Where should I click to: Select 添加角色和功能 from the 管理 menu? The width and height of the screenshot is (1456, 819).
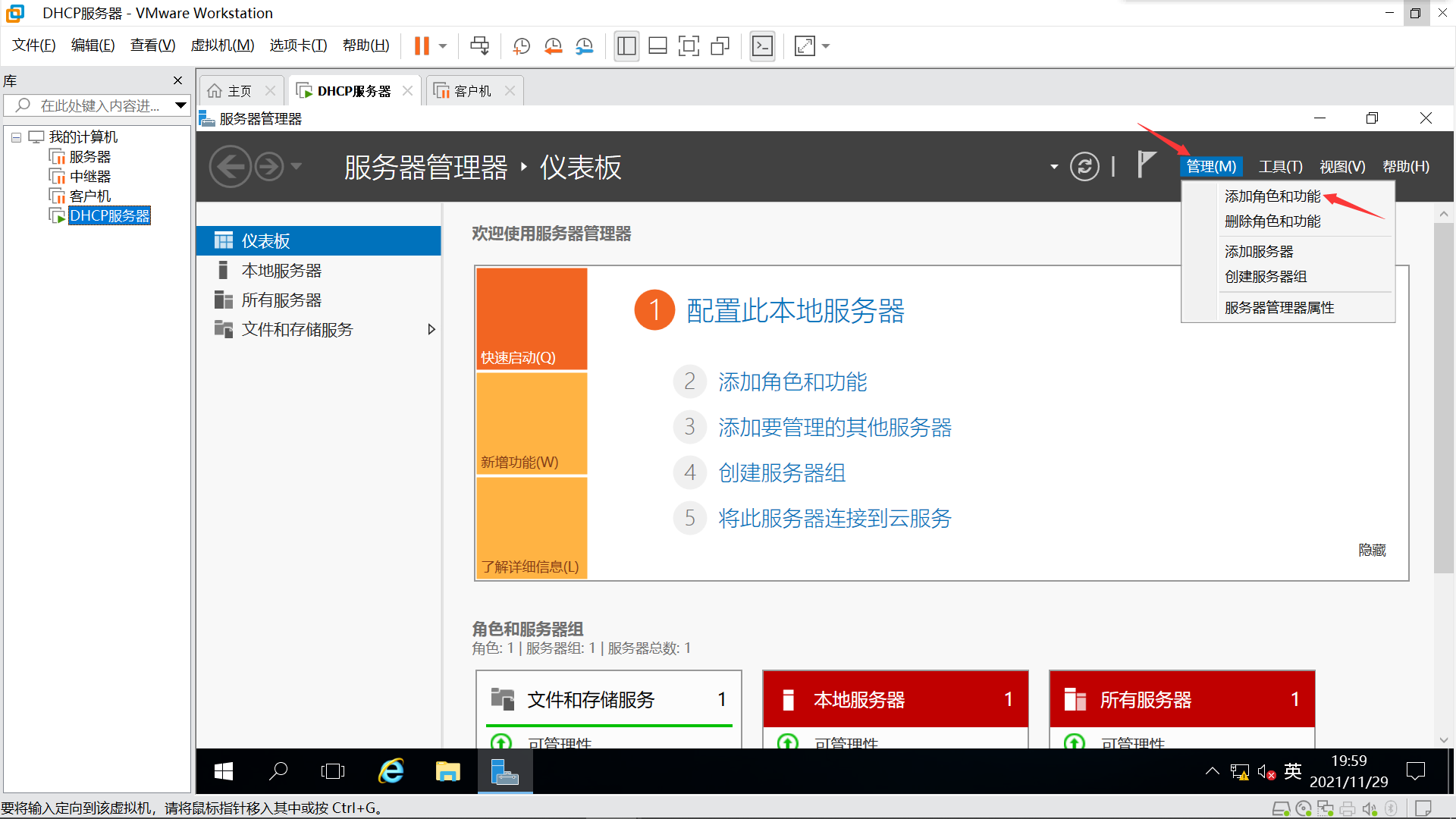coord(1272,196)
